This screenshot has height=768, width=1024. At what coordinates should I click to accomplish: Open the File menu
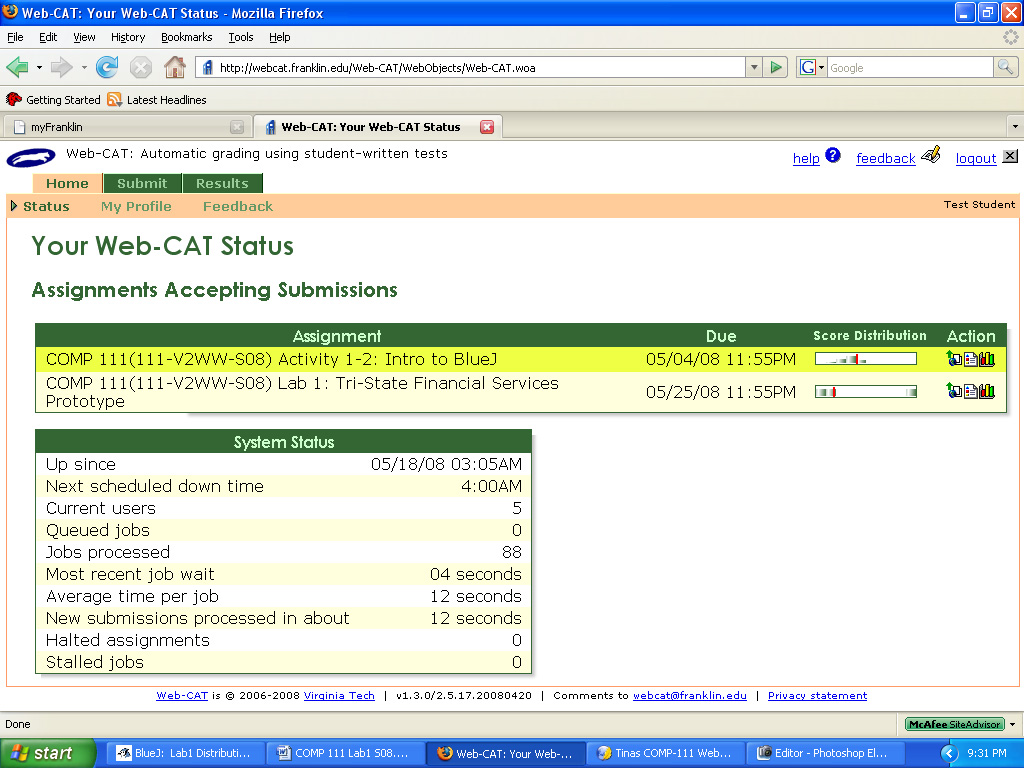point(15,37)
